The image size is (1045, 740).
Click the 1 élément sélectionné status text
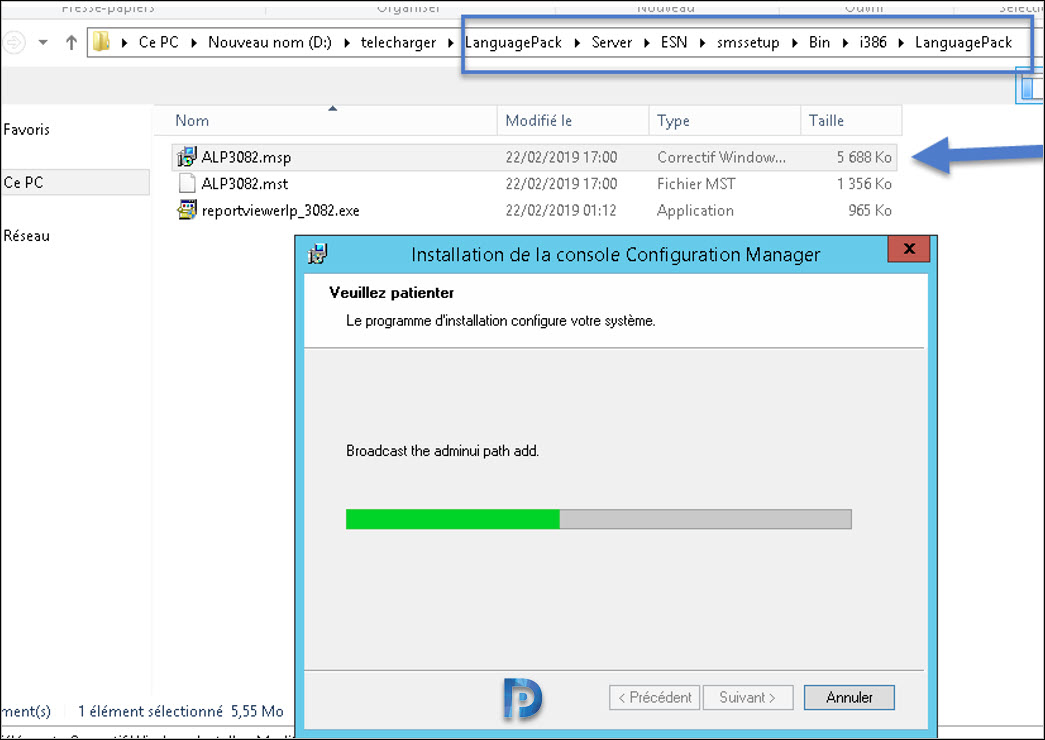tap(150, 711)
